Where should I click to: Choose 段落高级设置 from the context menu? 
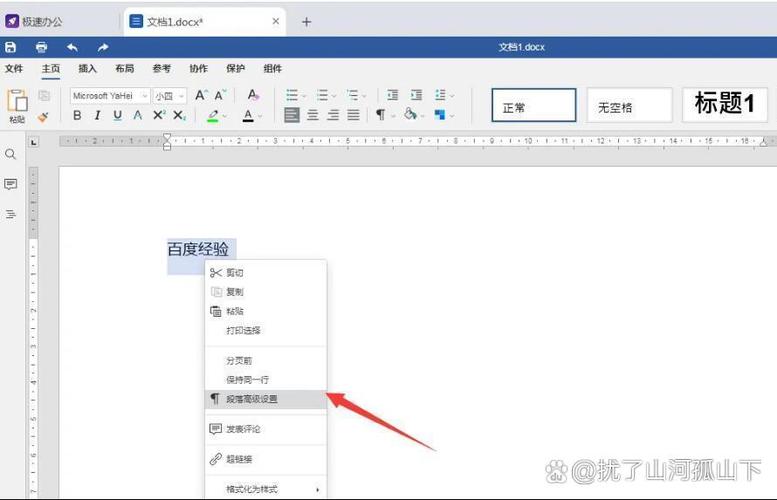(266, 399)
